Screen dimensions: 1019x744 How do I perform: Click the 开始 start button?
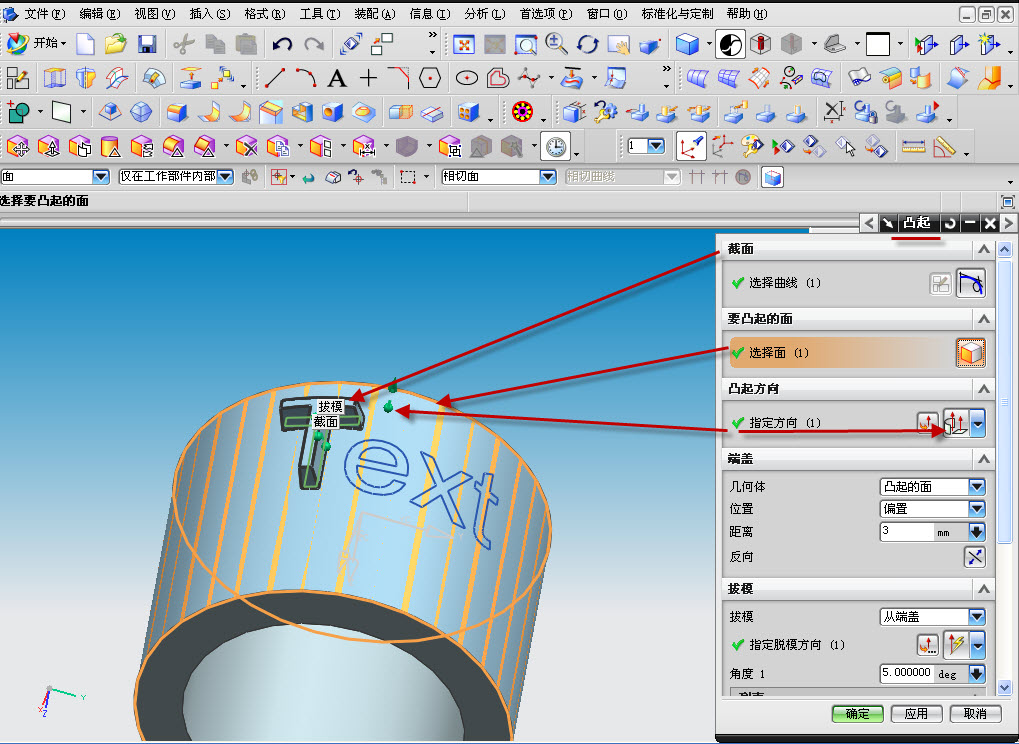click(37, 44)
